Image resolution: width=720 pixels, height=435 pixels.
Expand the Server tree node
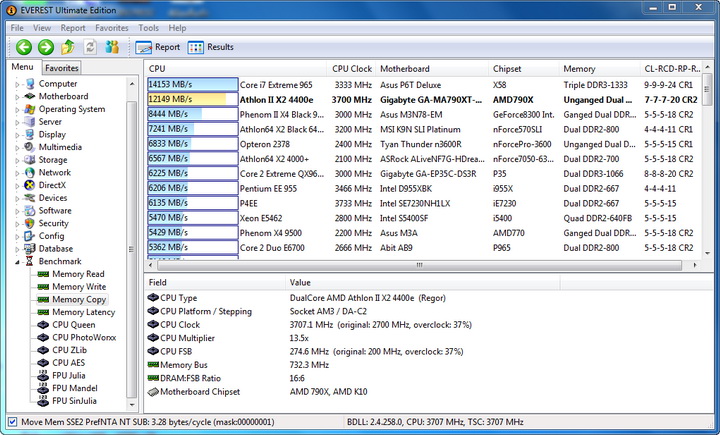[x=17, y=123]
